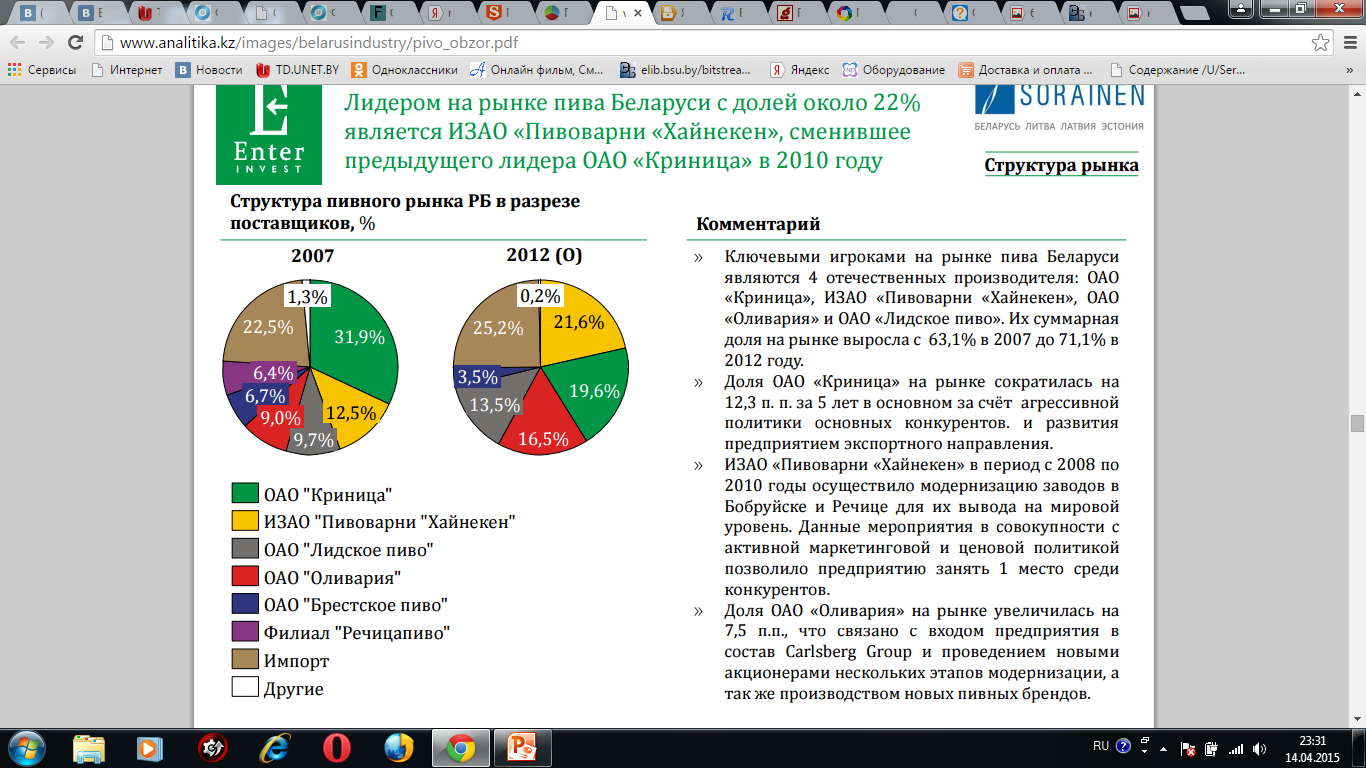The width and height of the screenshot is (1366, 768).
Task: Go back to the previous page
Action: coord(18,43)
